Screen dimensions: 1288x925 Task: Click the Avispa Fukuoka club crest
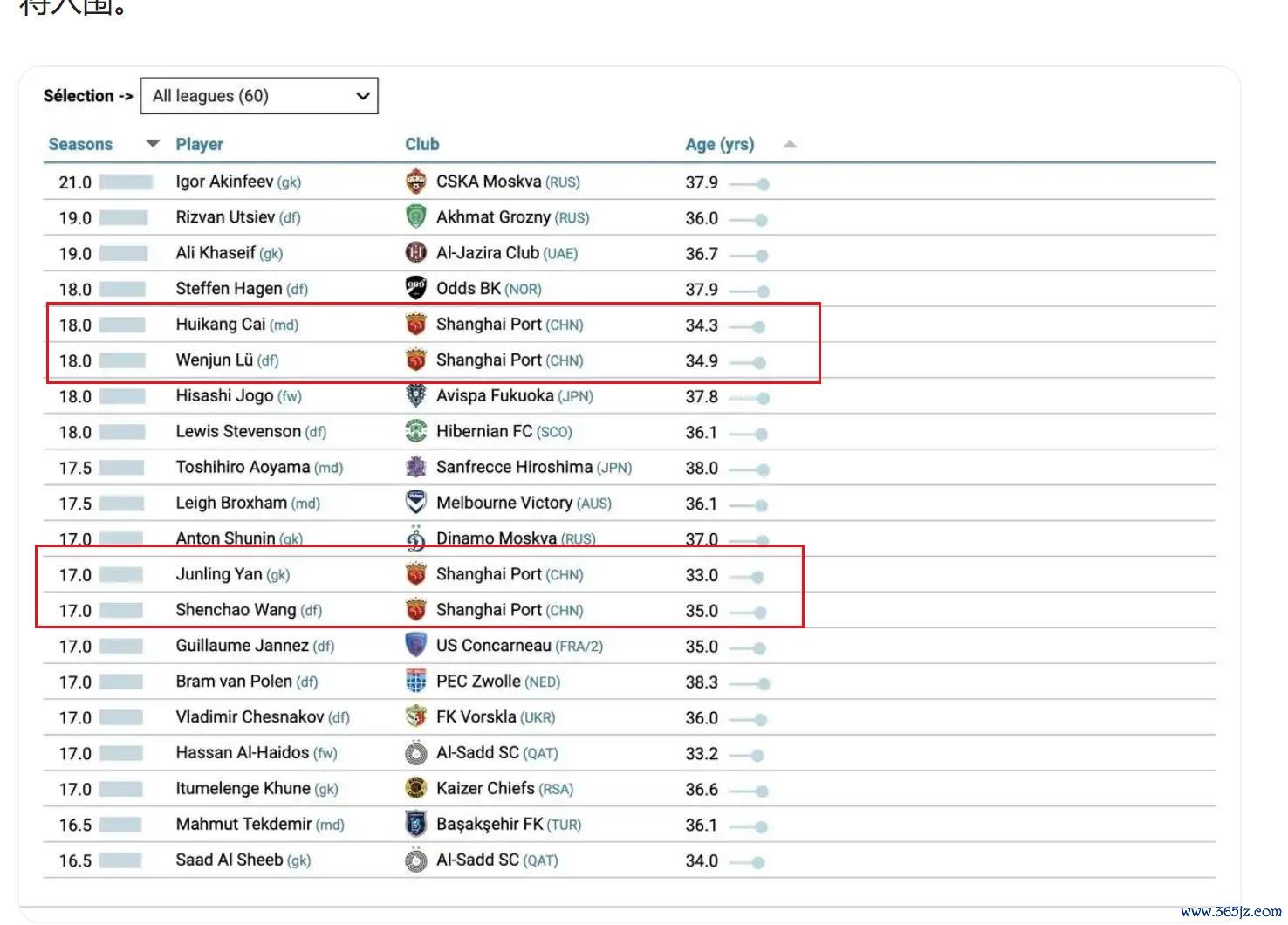[x=416, y=395]
